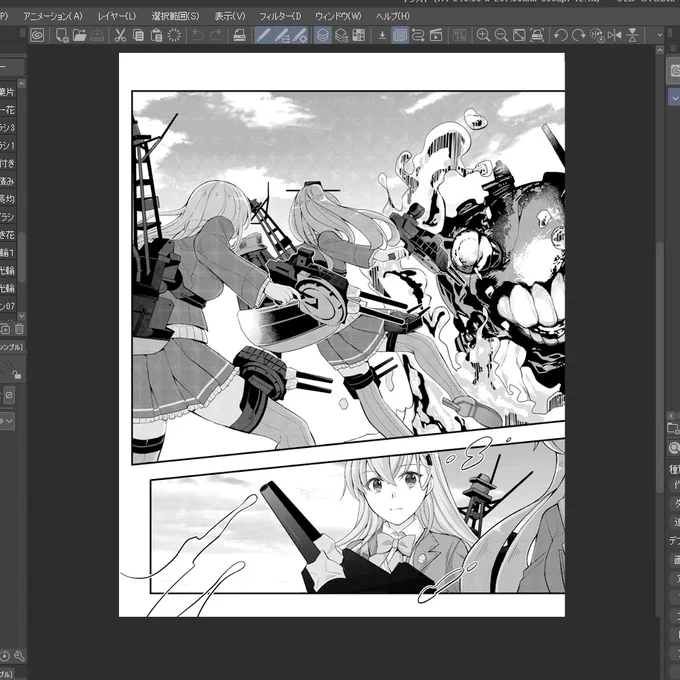The image size is (680, 680).
Task: Toggle Flip vertical icon
Action: tap(632, 35)
